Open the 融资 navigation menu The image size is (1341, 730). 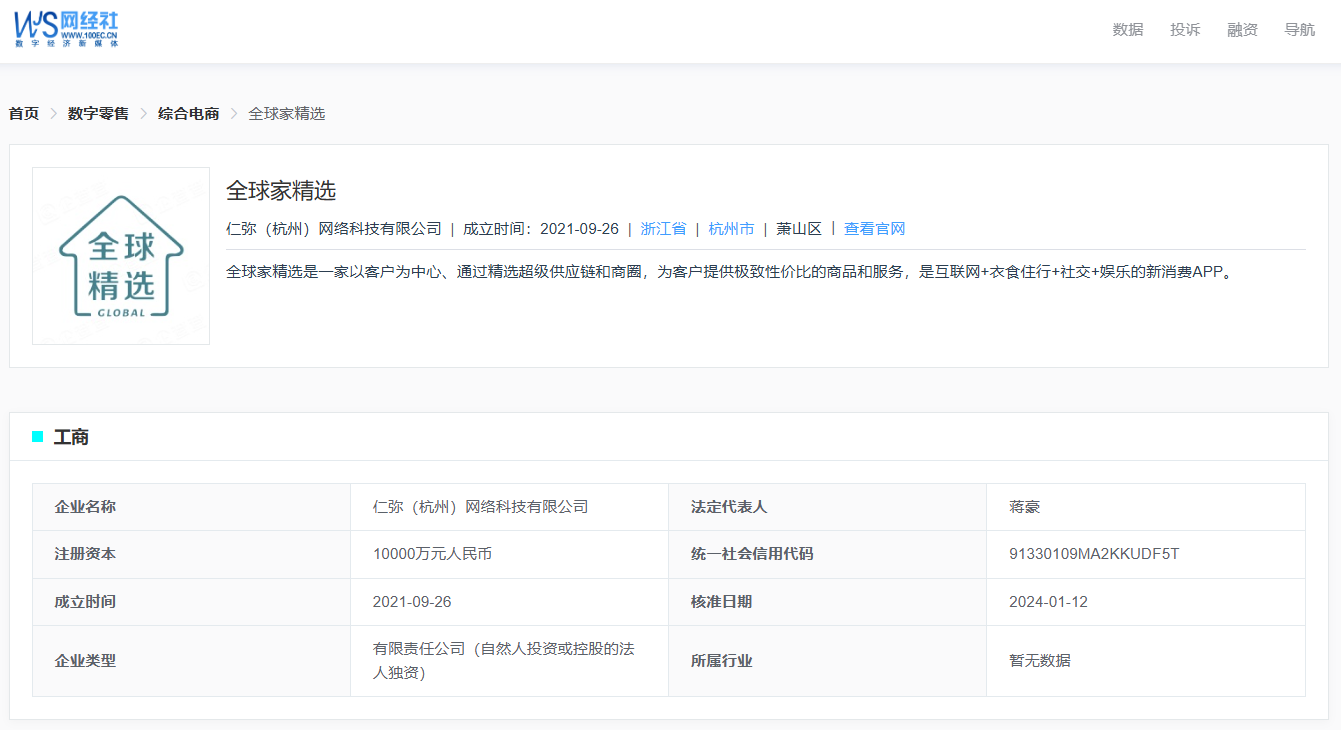1242,30
